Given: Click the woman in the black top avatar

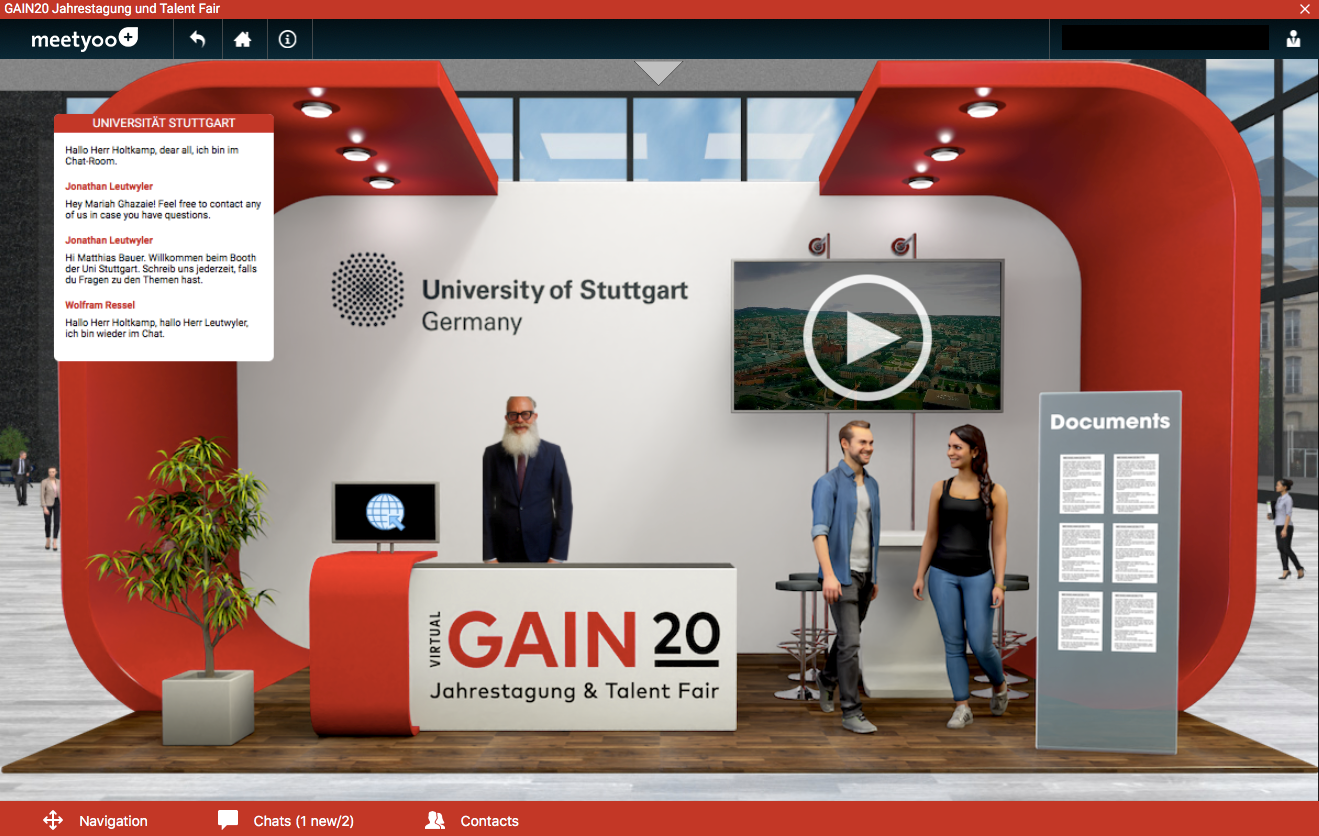Looking at the screenshot, I should click(x=962, y=575).
